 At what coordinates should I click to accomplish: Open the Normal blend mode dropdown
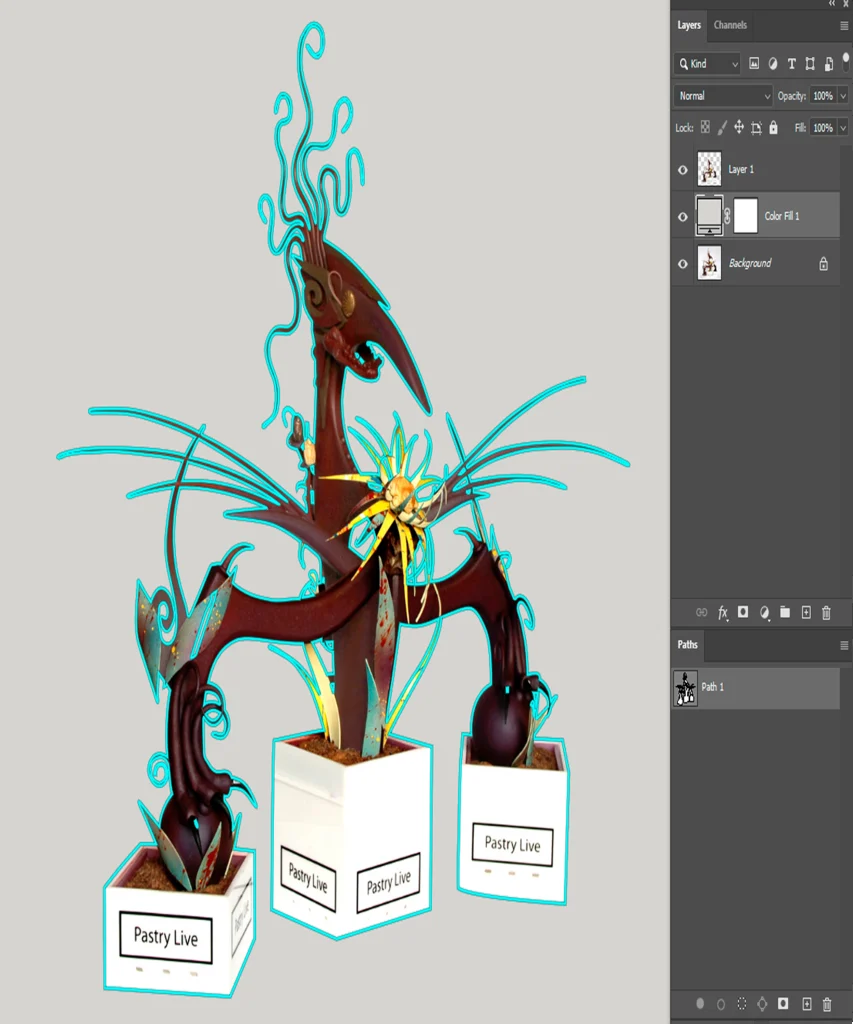click(x=724, y=96)
